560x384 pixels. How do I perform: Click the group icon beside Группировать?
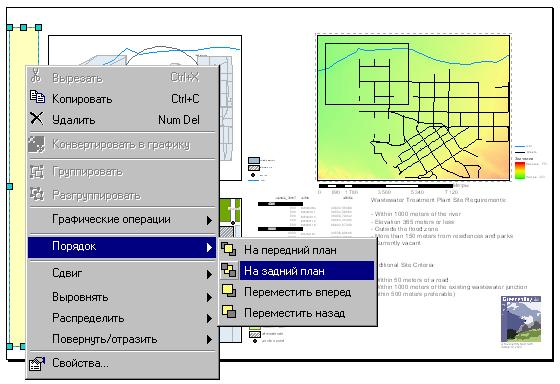[x=36, y=171]
